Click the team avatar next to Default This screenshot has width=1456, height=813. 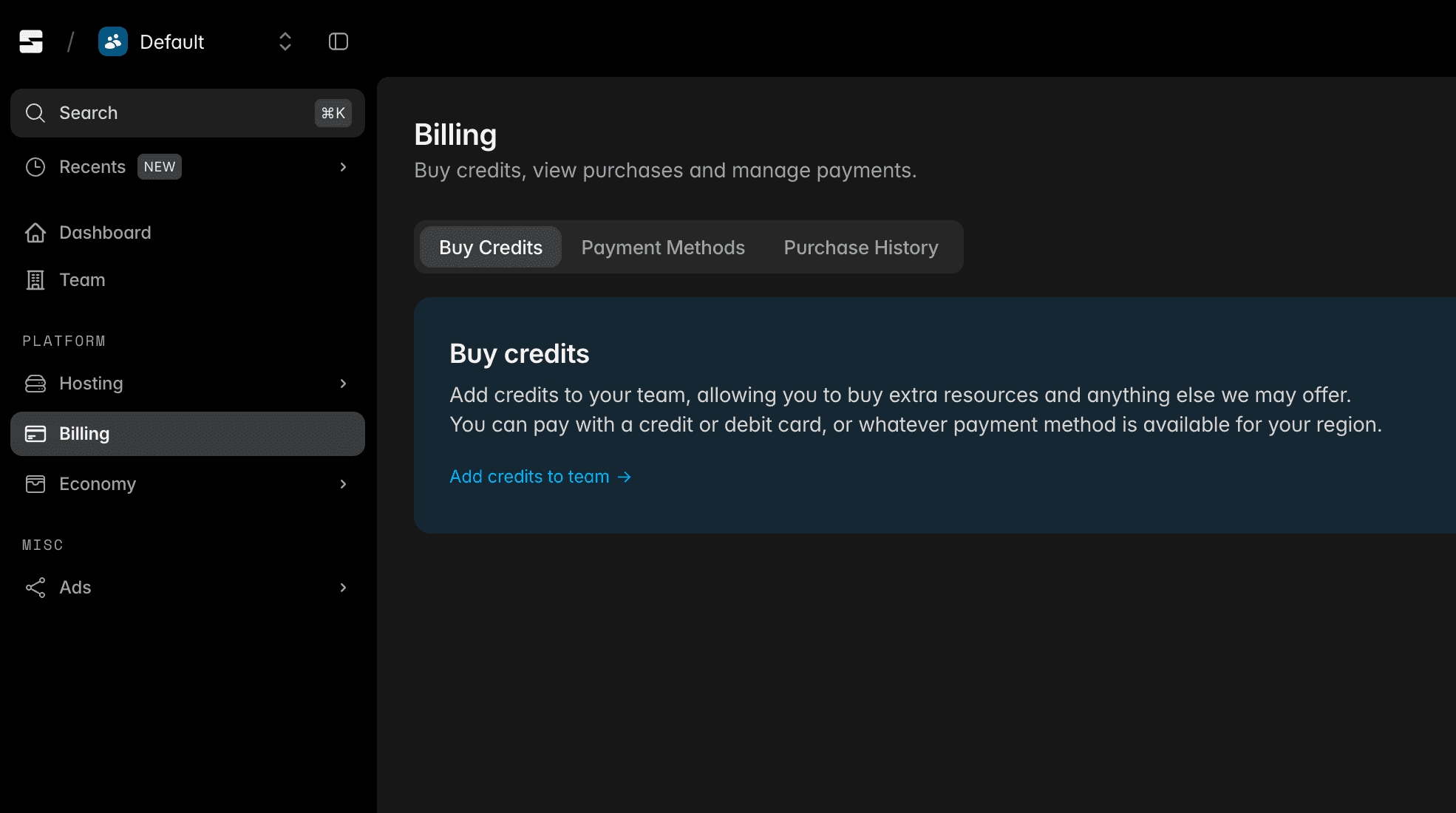112,41
